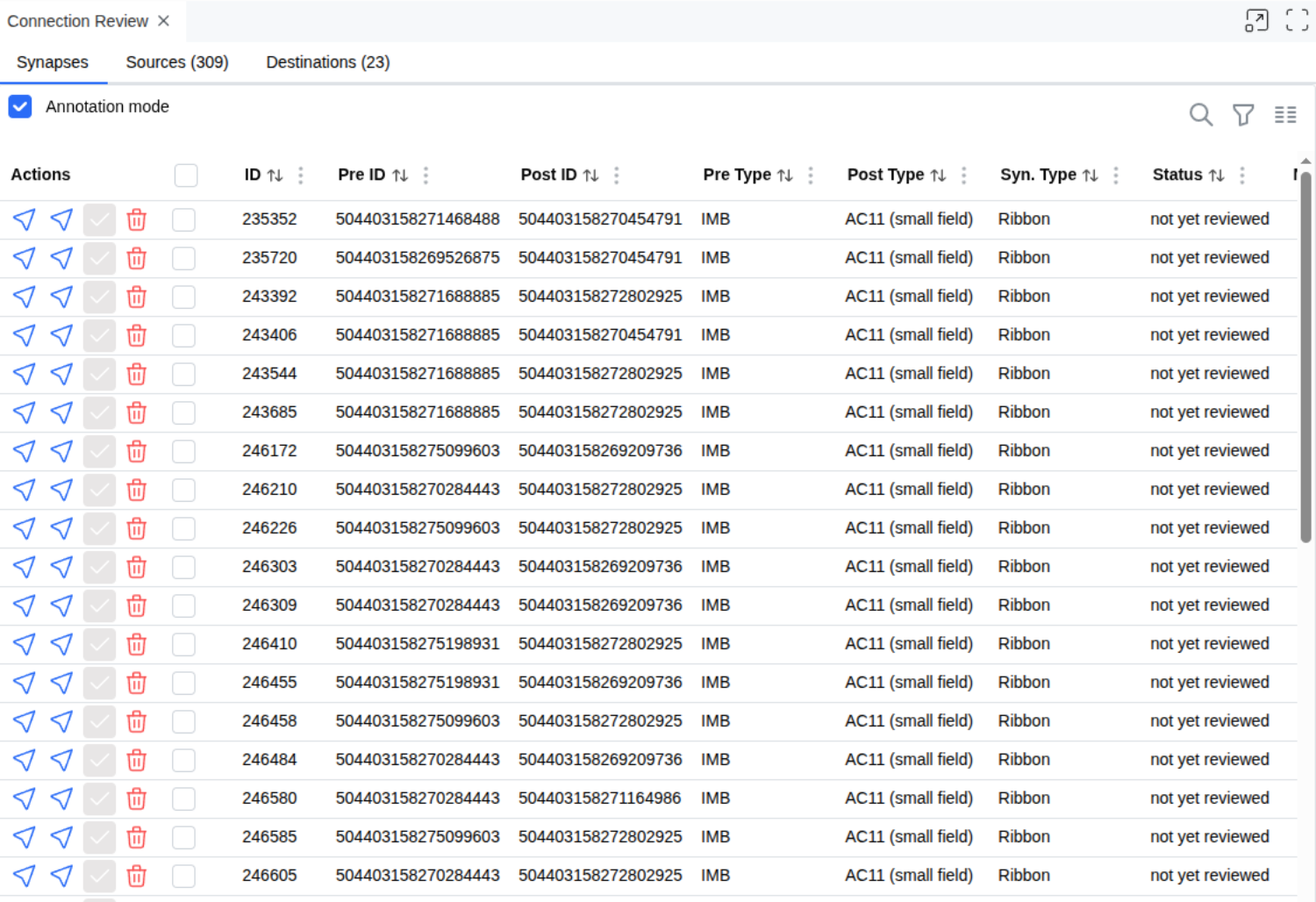Delete synapse 235352 with trash icon
Viewport: 1316px width, 902px height.
136,219
